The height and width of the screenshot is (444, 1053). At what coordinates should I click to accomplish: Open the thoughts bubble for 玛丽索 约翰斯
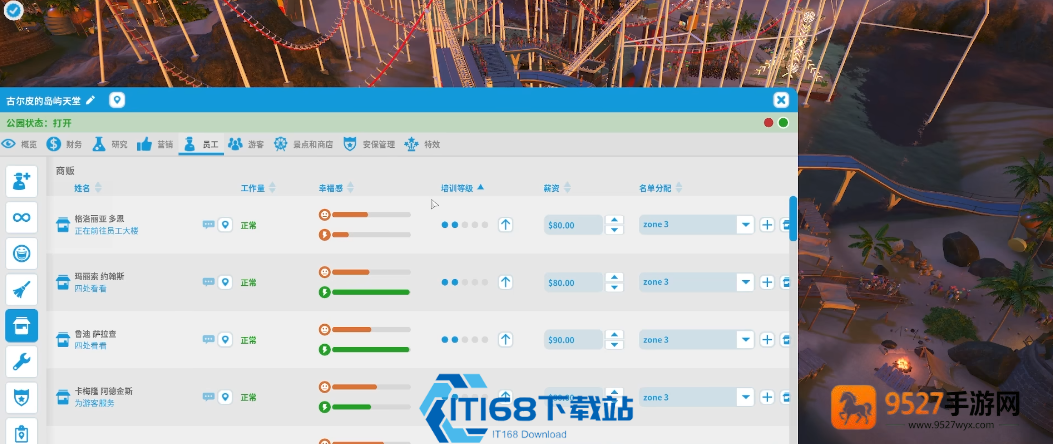(209, 282)
